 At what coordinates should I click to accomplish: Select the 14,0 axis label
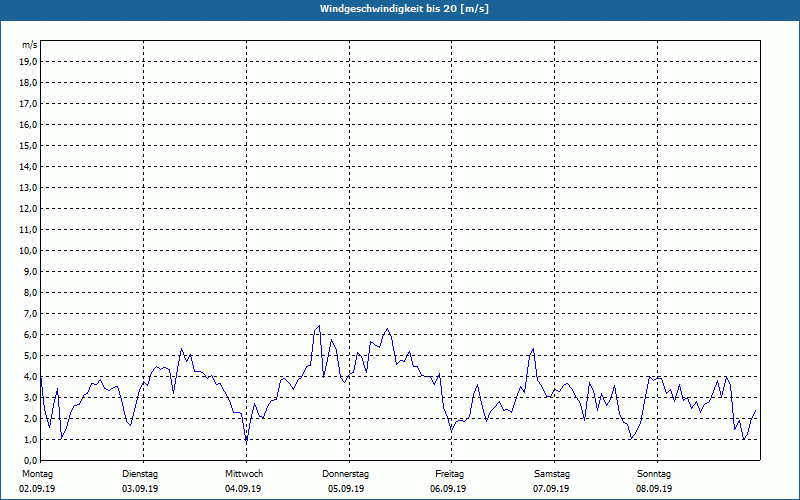(x=28, y=166)
